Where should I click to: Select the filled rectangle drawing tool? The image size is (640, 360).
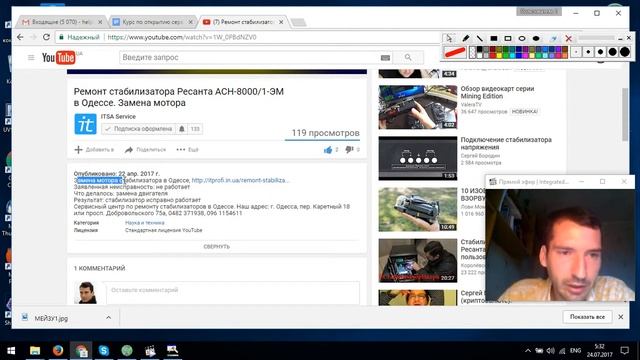pyautogui.click(x=494, y=38)
